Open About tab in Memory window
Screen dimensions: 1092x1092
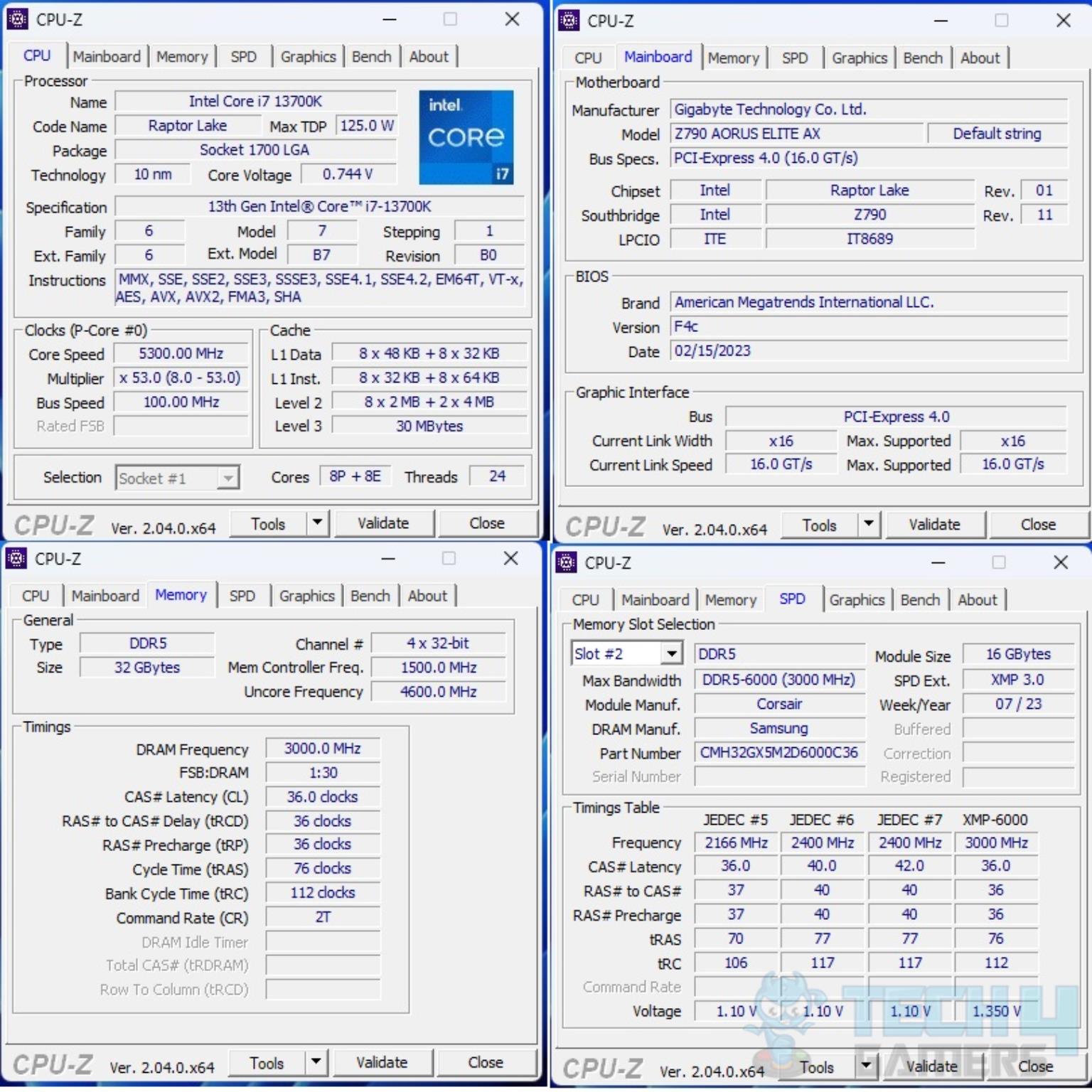click(427, 596)
